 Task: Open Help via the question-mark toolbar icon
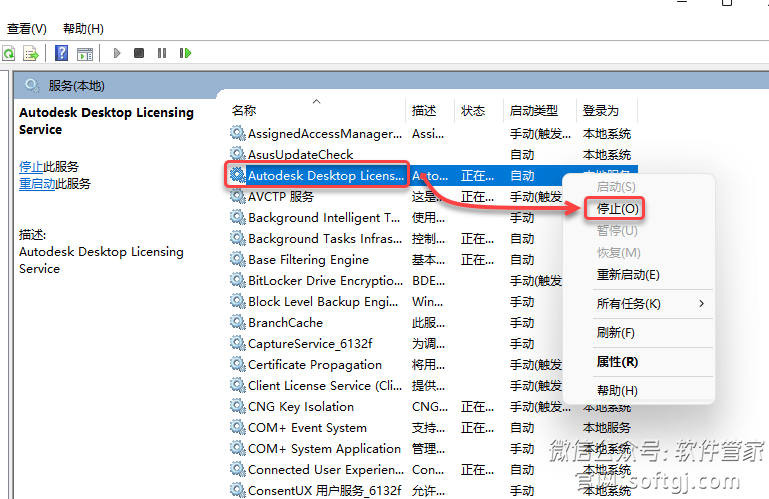tap(62, 53)
